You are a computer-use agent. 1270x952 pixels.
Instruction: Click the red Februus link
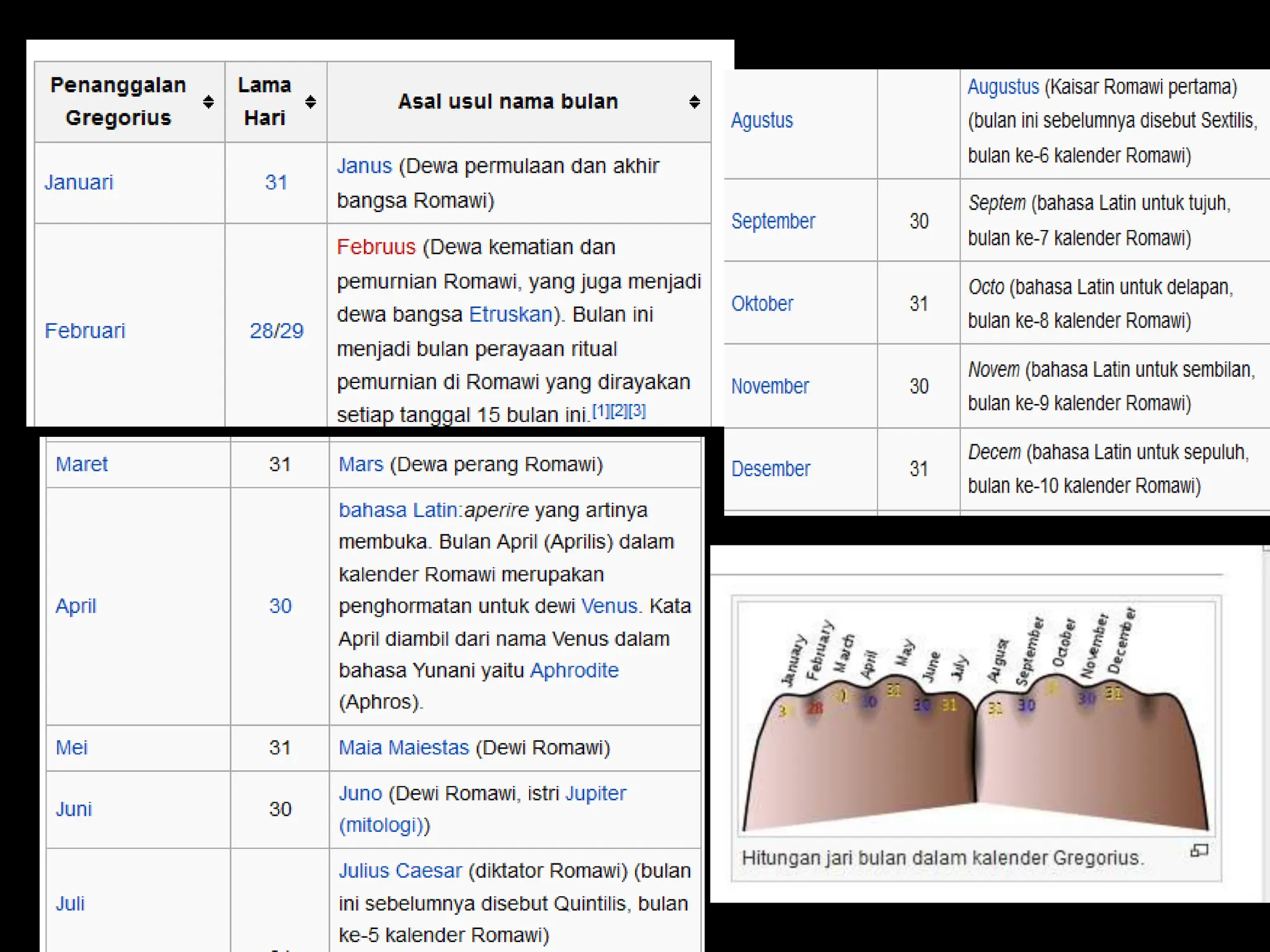tap(376, 247)
